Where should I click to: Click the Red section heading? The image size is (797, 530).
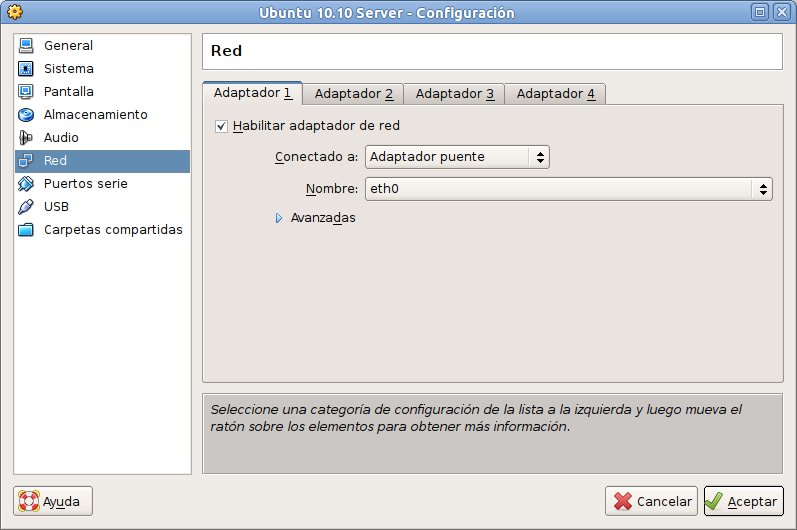click(x=226, y=51)
